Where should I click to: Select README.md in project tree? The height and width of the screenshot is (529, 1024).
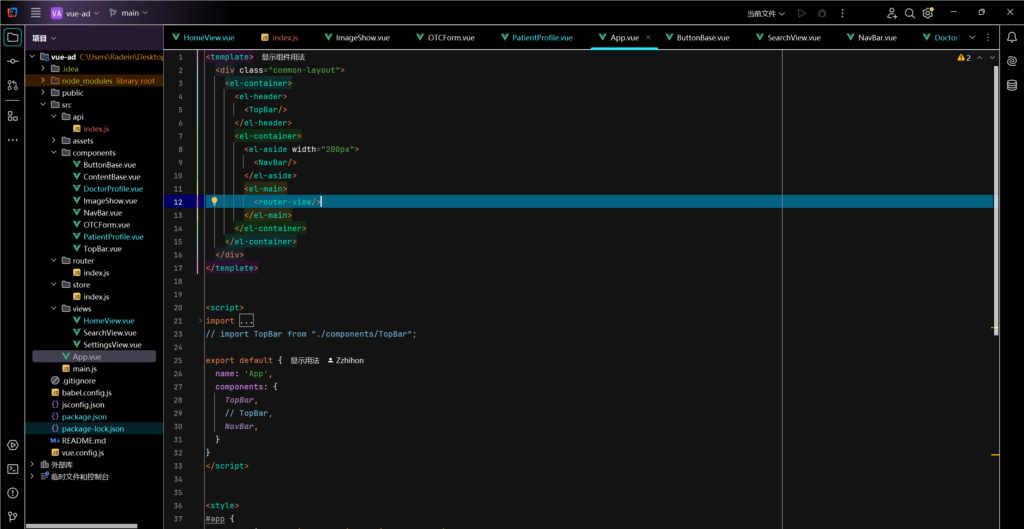click(x=78, y=440)
